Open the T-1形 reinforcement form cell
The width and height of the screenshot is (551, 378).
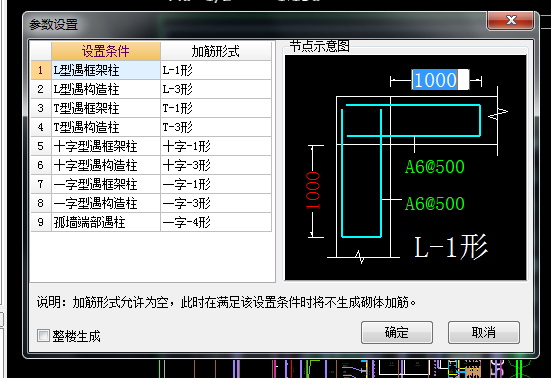click(x=216, y=108)
